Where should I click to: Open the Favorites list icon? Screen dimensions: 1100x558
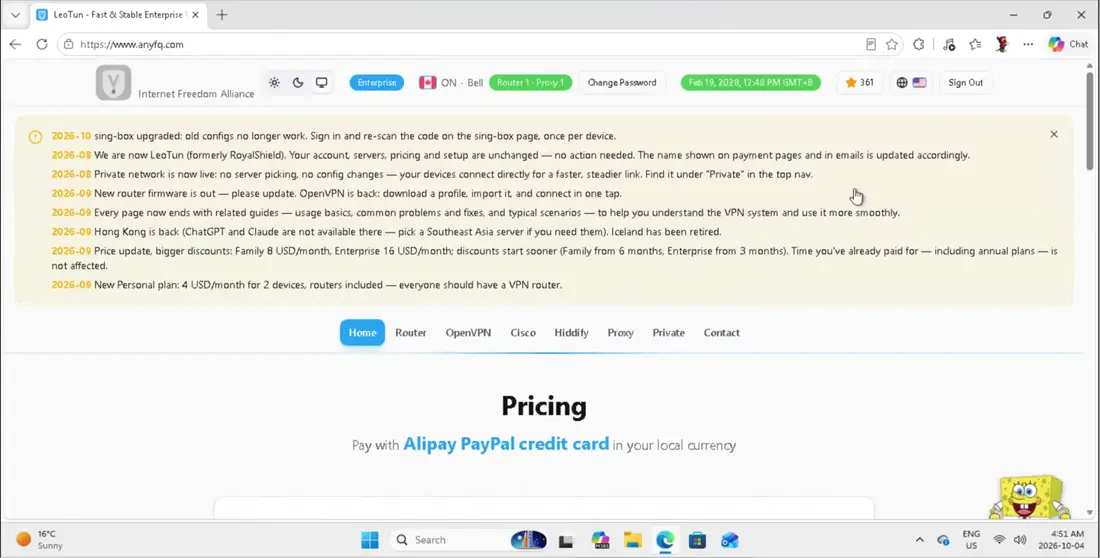coord(975,44)
